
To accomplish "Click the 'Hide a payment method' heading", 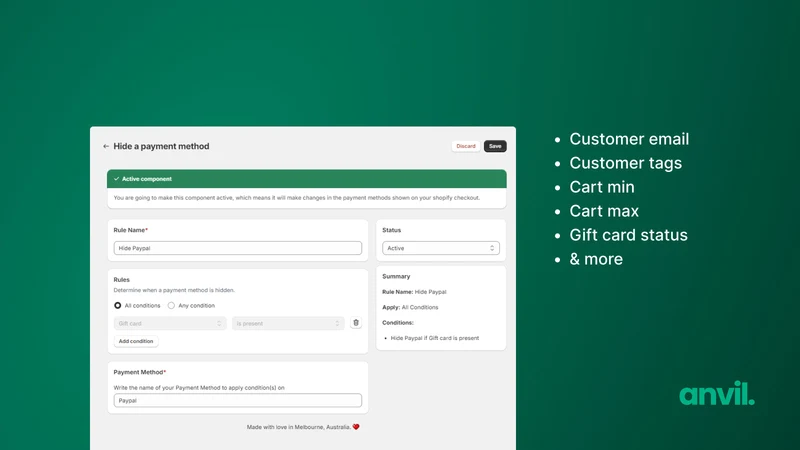I will pyautogui.click(x=161, y=146).
